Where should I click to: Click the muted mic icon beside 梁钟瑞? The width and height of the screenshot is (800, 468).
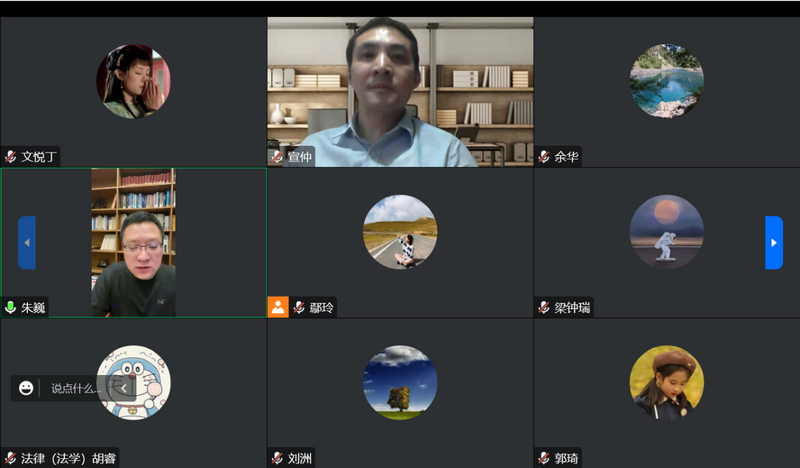click(544, 308)
